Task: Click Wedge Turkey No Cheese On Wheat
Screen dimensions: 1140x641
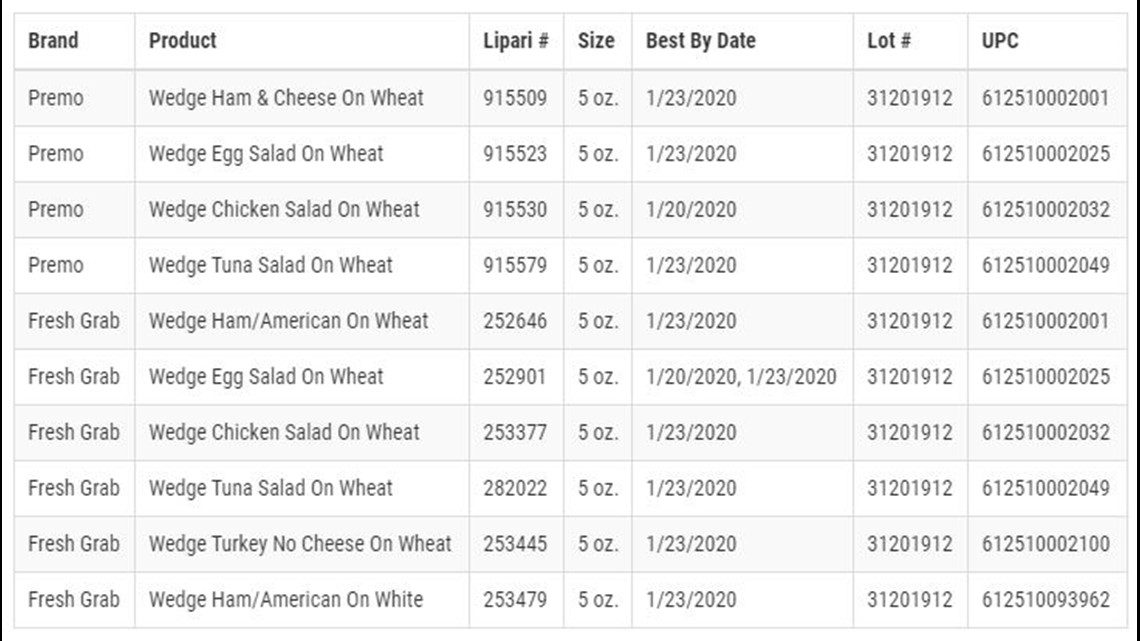Action: [x=300, y=544]
